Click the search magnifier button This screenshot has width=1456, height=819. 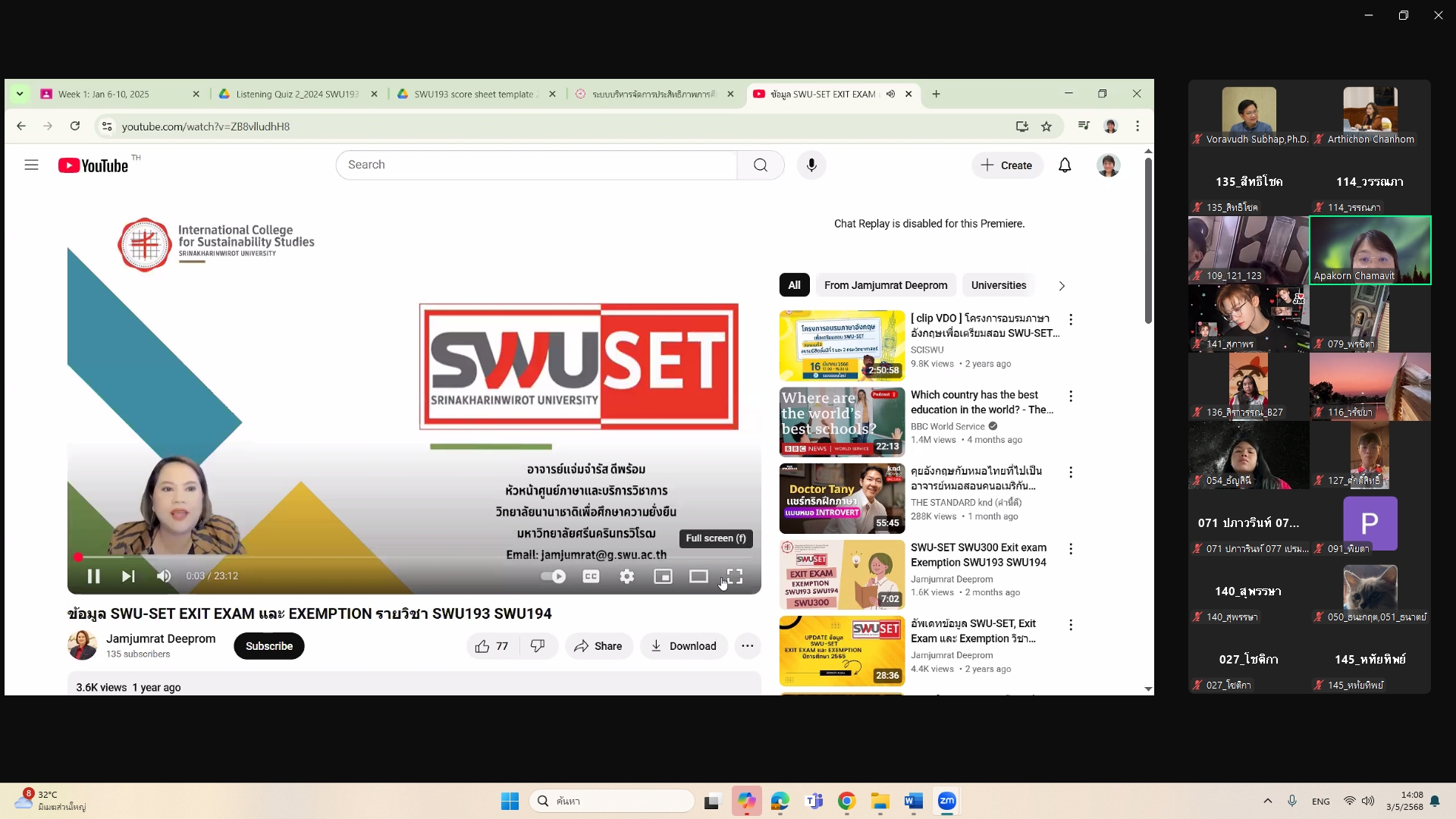pyautogui.click(x=761, y=165)
